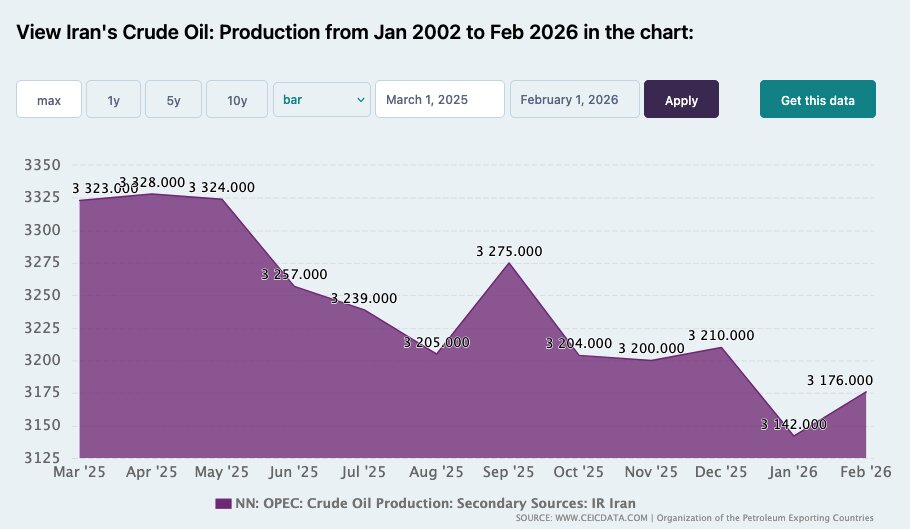Click the 3 176.000 Feb '26 data label
Image resolution: width=910 pixels, height=529 pixels.
tap(840, 380)
